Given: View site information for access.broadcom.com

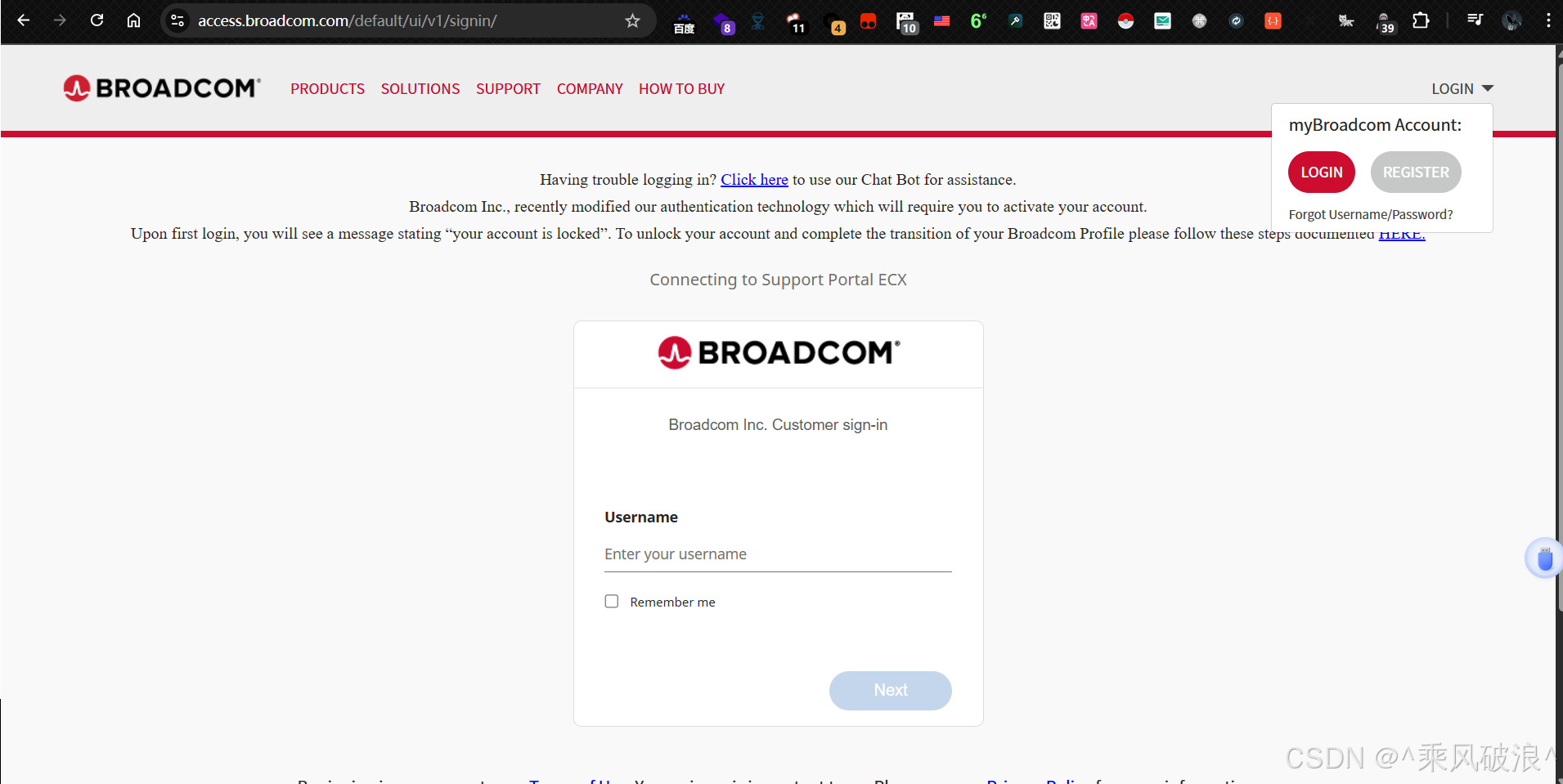Looking at the screenshot, I should 177,20.
